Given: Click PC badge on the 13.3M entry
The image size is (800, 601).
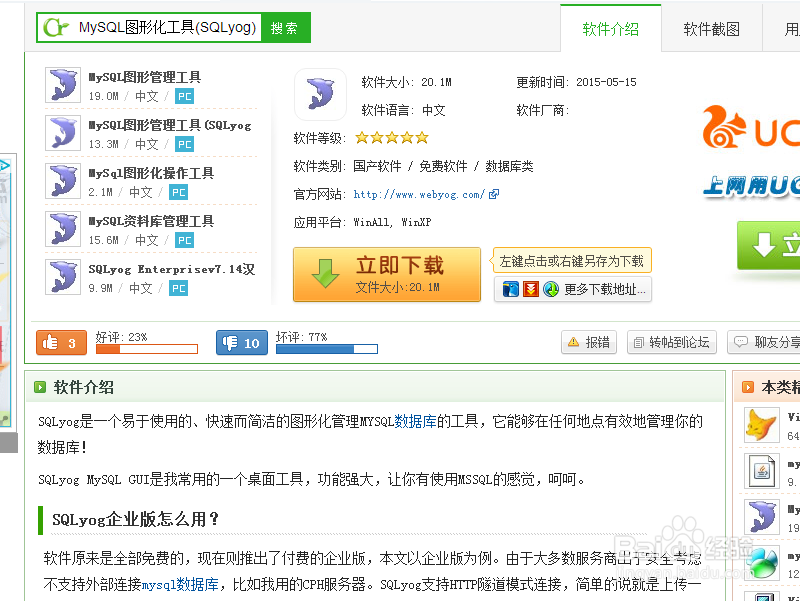Looking at the screenshot, I should point(184,144).
